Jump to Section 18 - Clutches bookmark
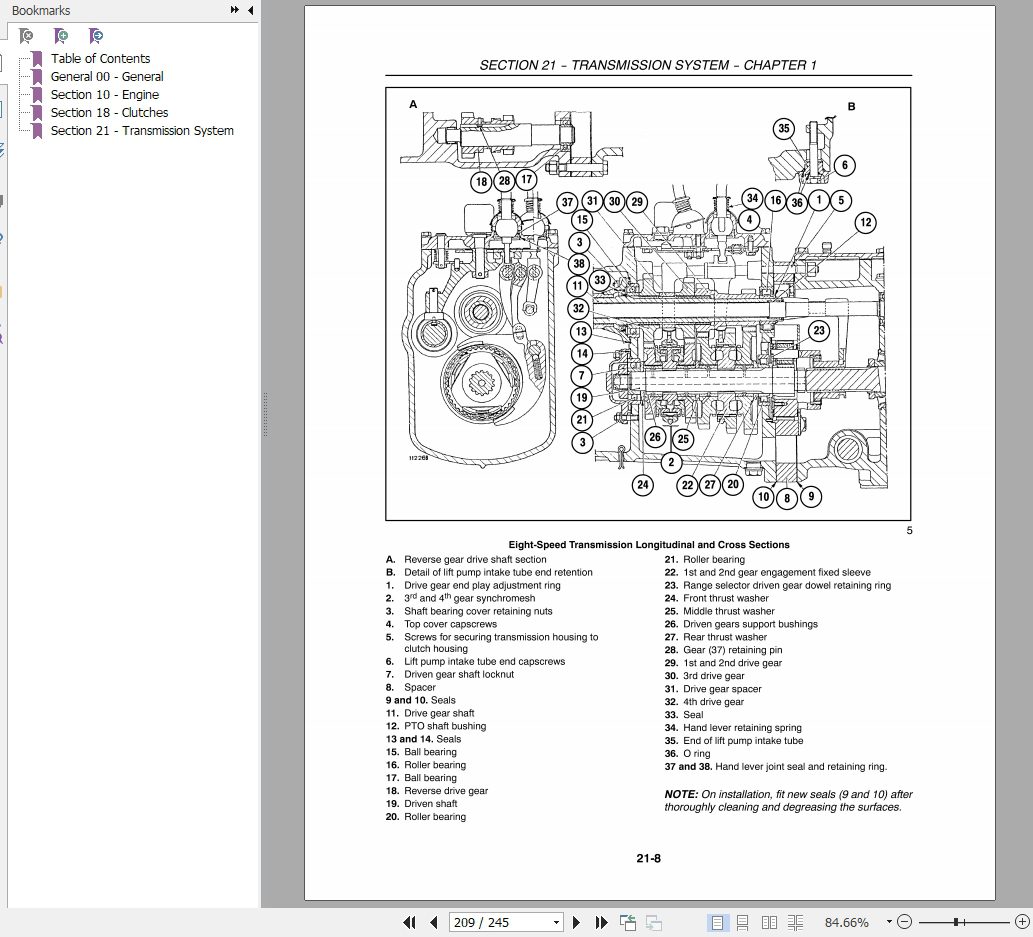The width and height of the screenshot is (1033, 937). tap(109, 113)
